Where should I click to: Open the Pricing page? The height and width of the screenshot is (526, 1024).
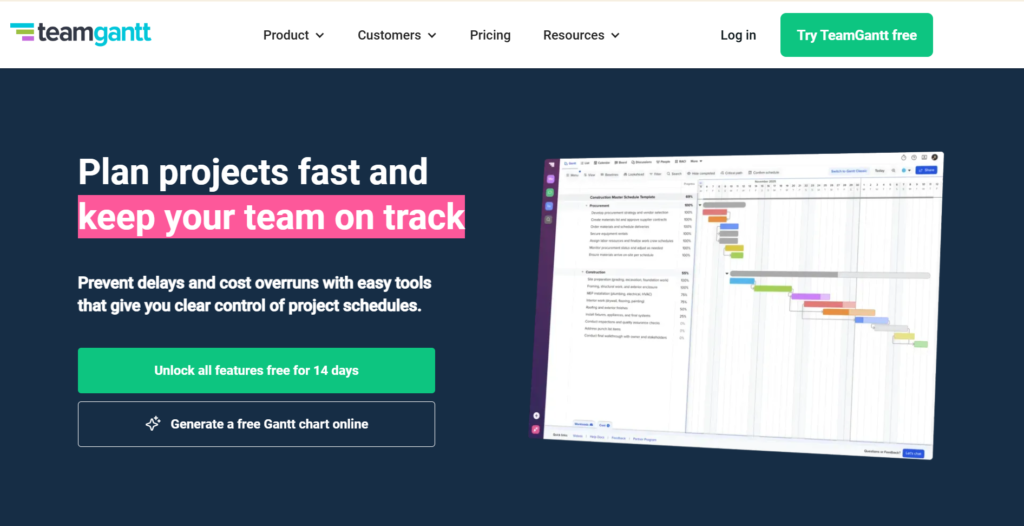coord(490,35)
